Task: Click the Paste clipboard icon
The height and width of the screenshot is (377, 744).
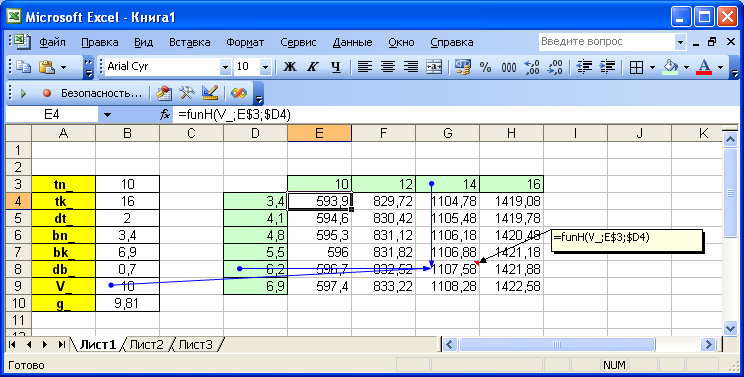Action: click(46, 67)
